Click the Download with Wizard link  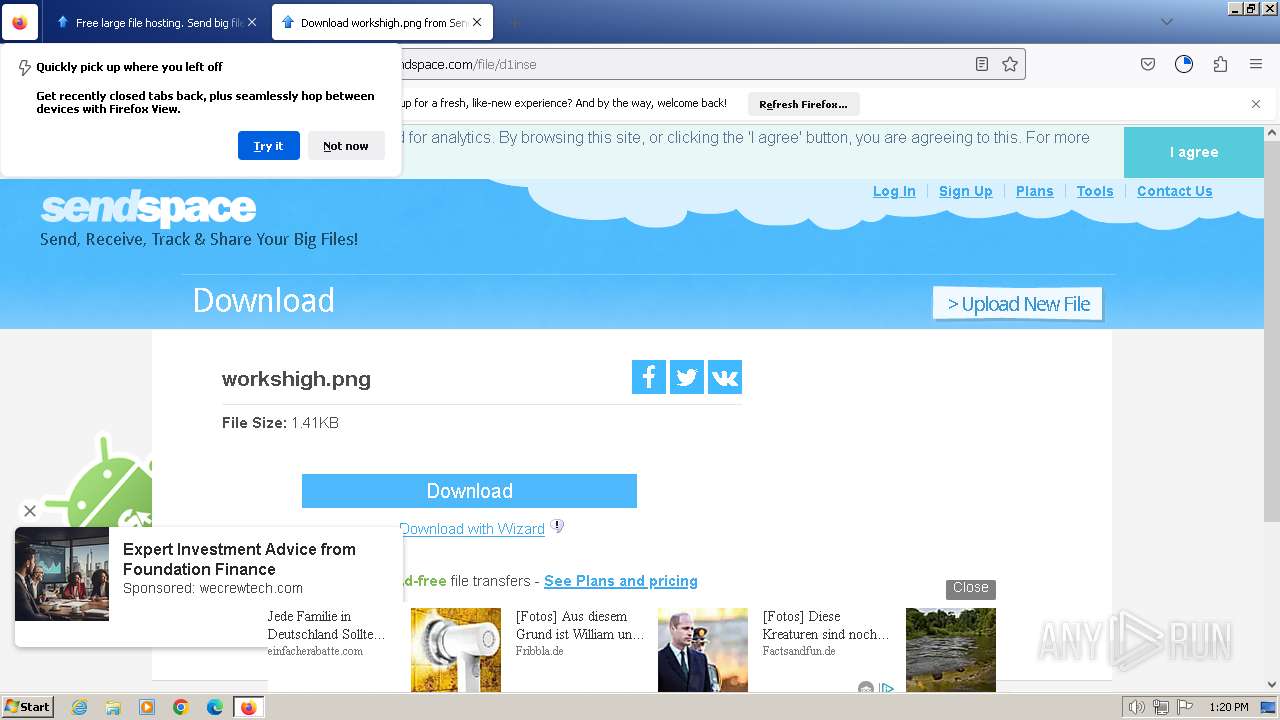tap(472, 529)
